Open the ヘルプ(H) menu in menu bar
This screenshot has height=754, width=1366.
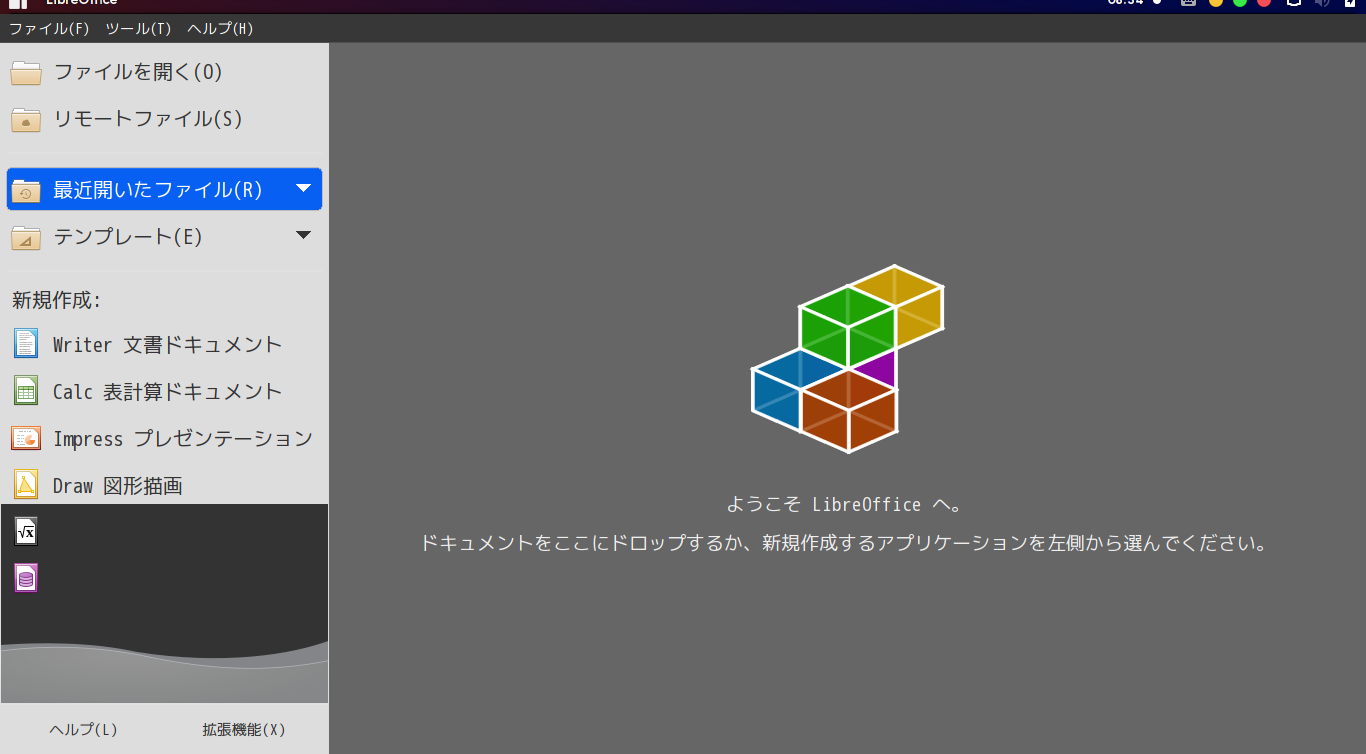[220, 29]
